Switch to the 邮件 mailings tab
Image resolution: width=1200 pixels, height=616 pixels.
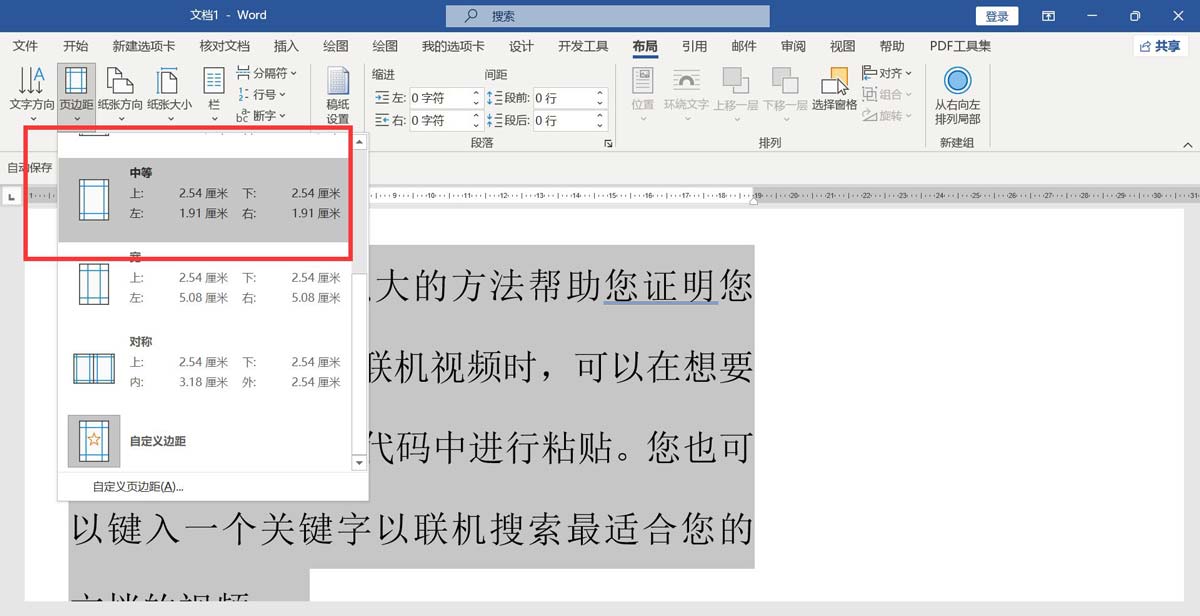click(744, 46)
